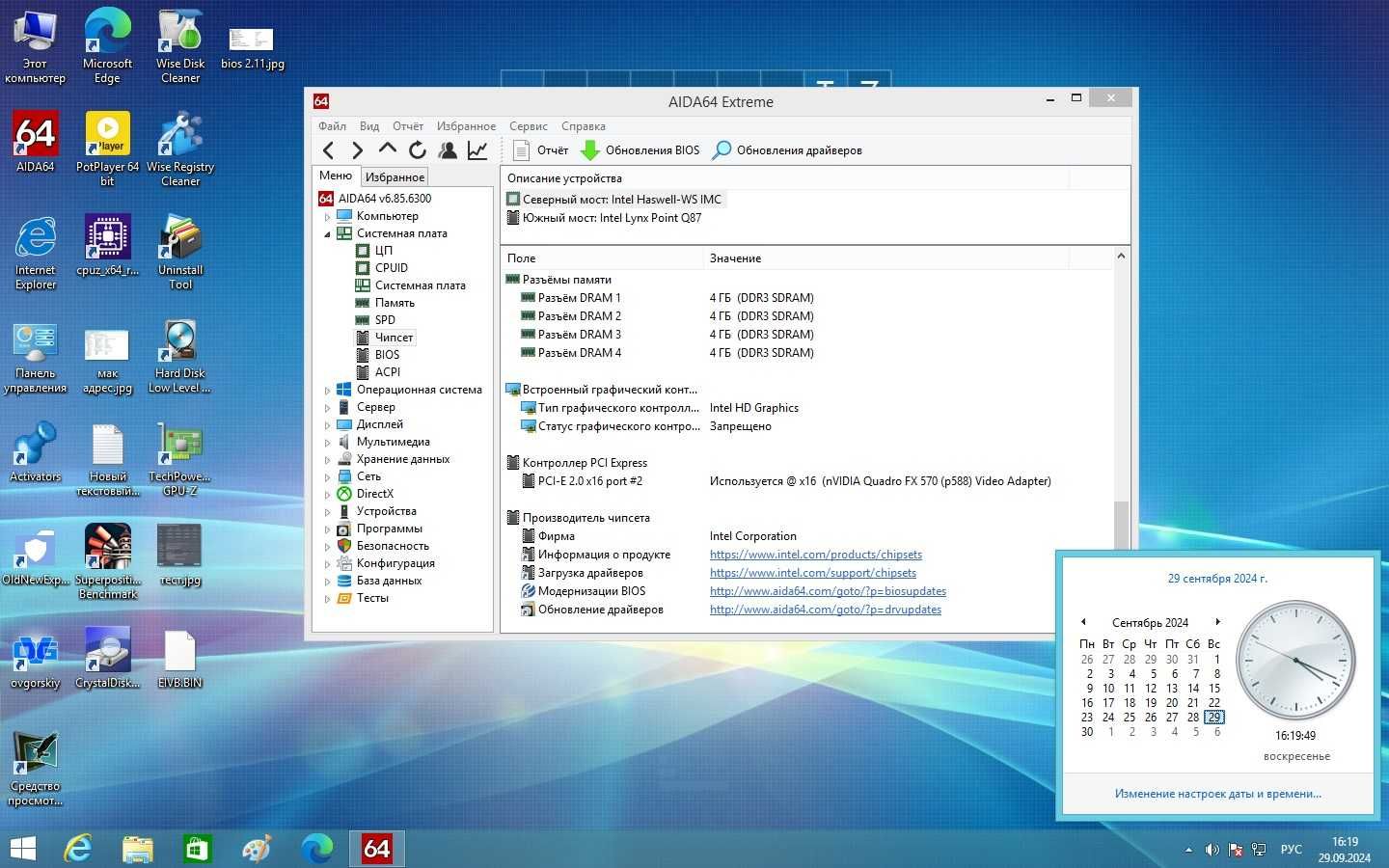Open TechPowerUp GPU-Z desktop icon
This screenshot has width=1389, height=868.
[x=180, y=458]
